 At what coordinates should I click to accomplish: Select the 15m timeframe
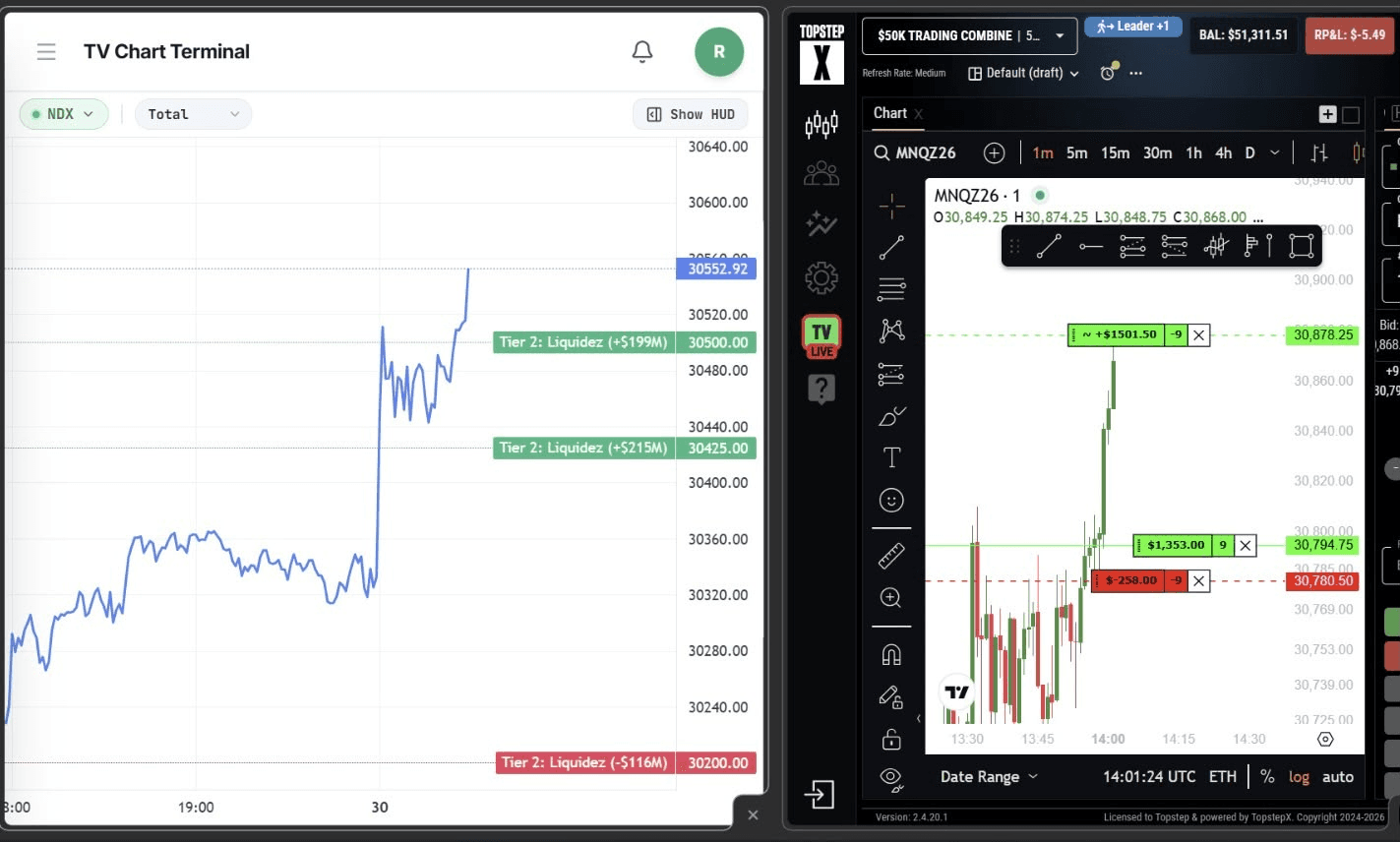(1116, 152)
